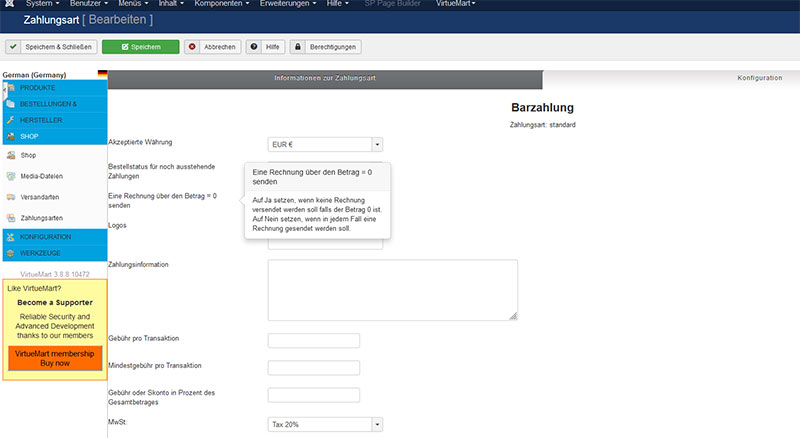Expand the Konfiguration sidebar section

point(45,237)
